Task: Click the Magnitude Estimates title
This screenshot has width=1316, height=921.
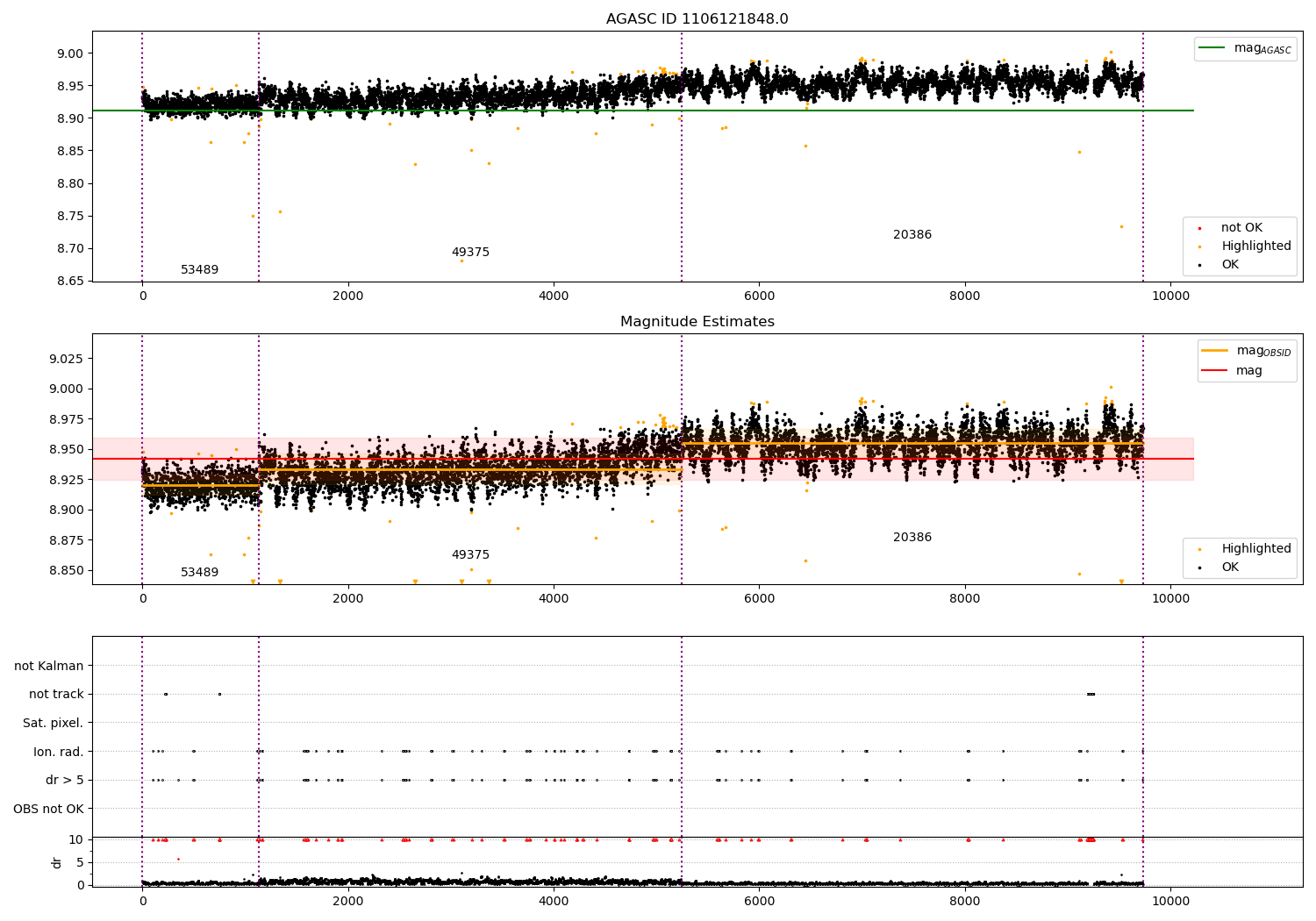Action: point(697,322)
